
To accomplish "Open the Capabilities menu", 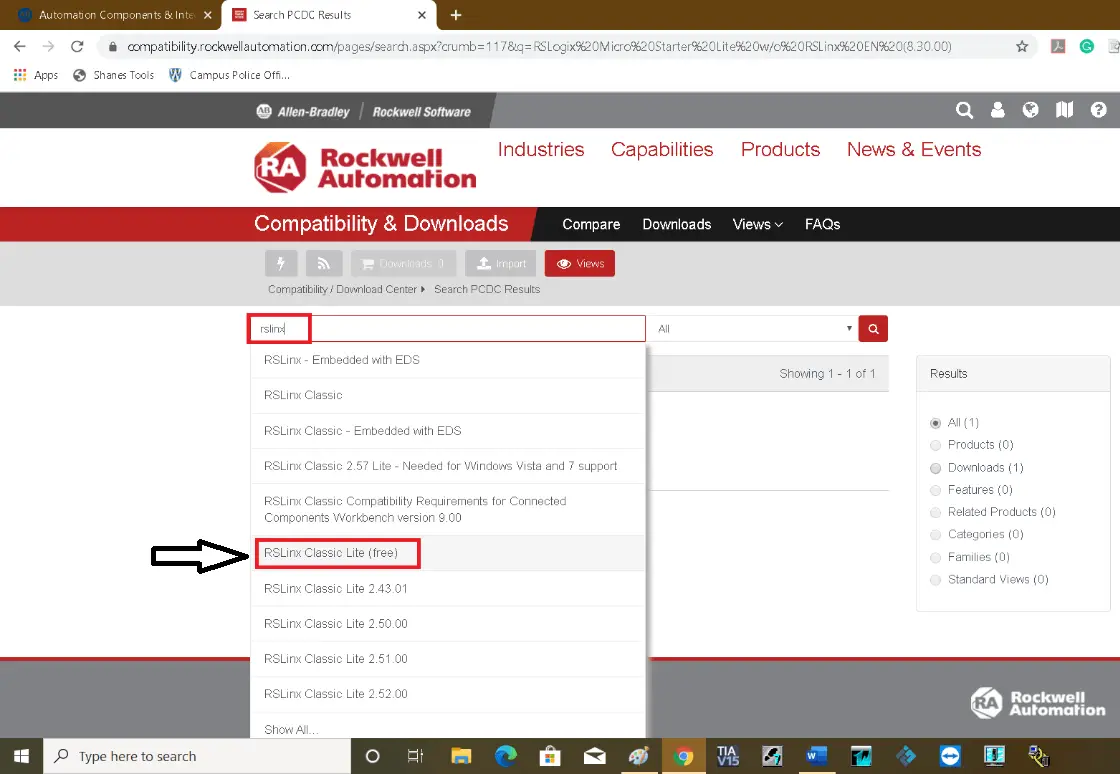I will (x=661, y=149).
